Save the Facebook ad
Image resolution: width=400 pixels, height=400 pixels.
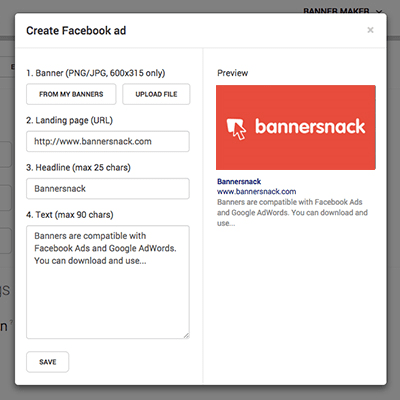point(48,362)
